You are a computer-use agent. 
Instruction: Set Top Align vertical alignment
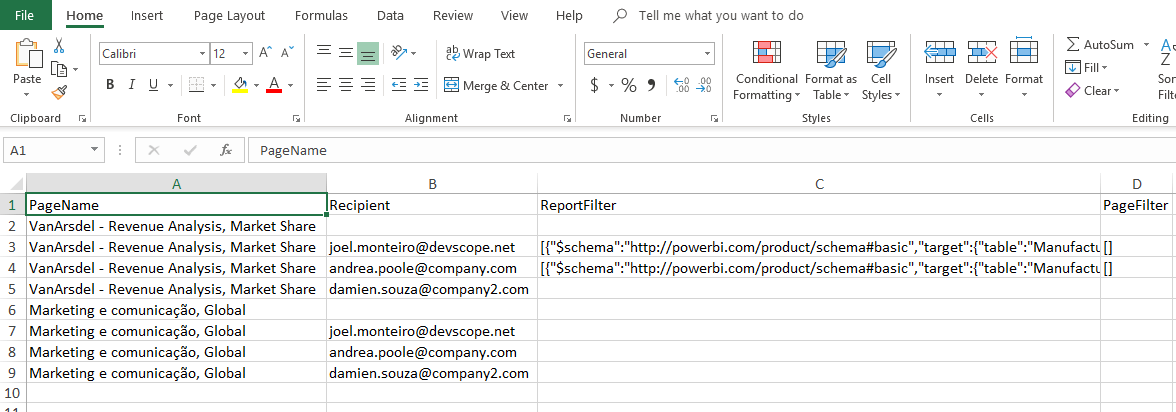[x=324, y=53]
